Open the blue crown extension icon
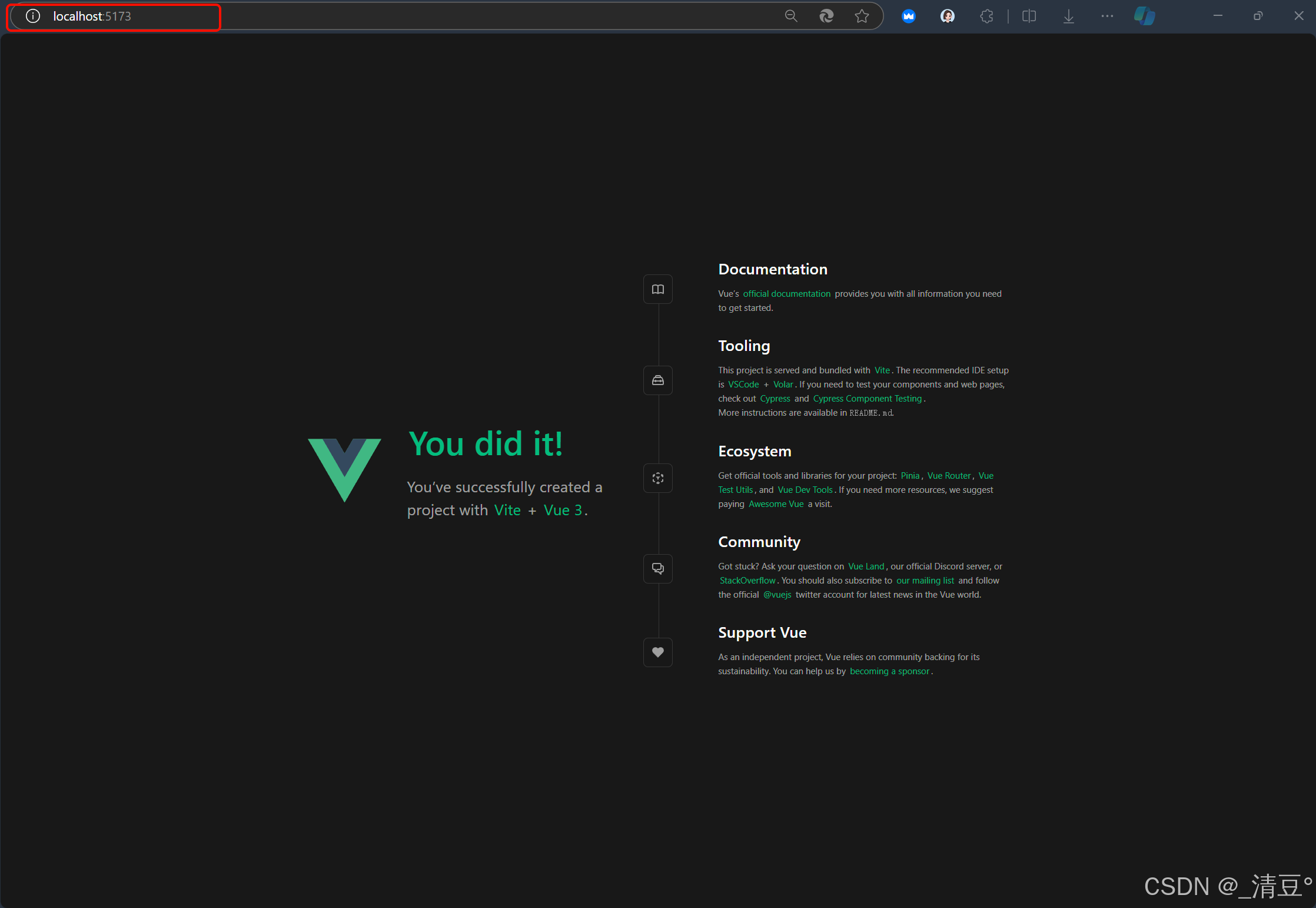 pos(909,16)
